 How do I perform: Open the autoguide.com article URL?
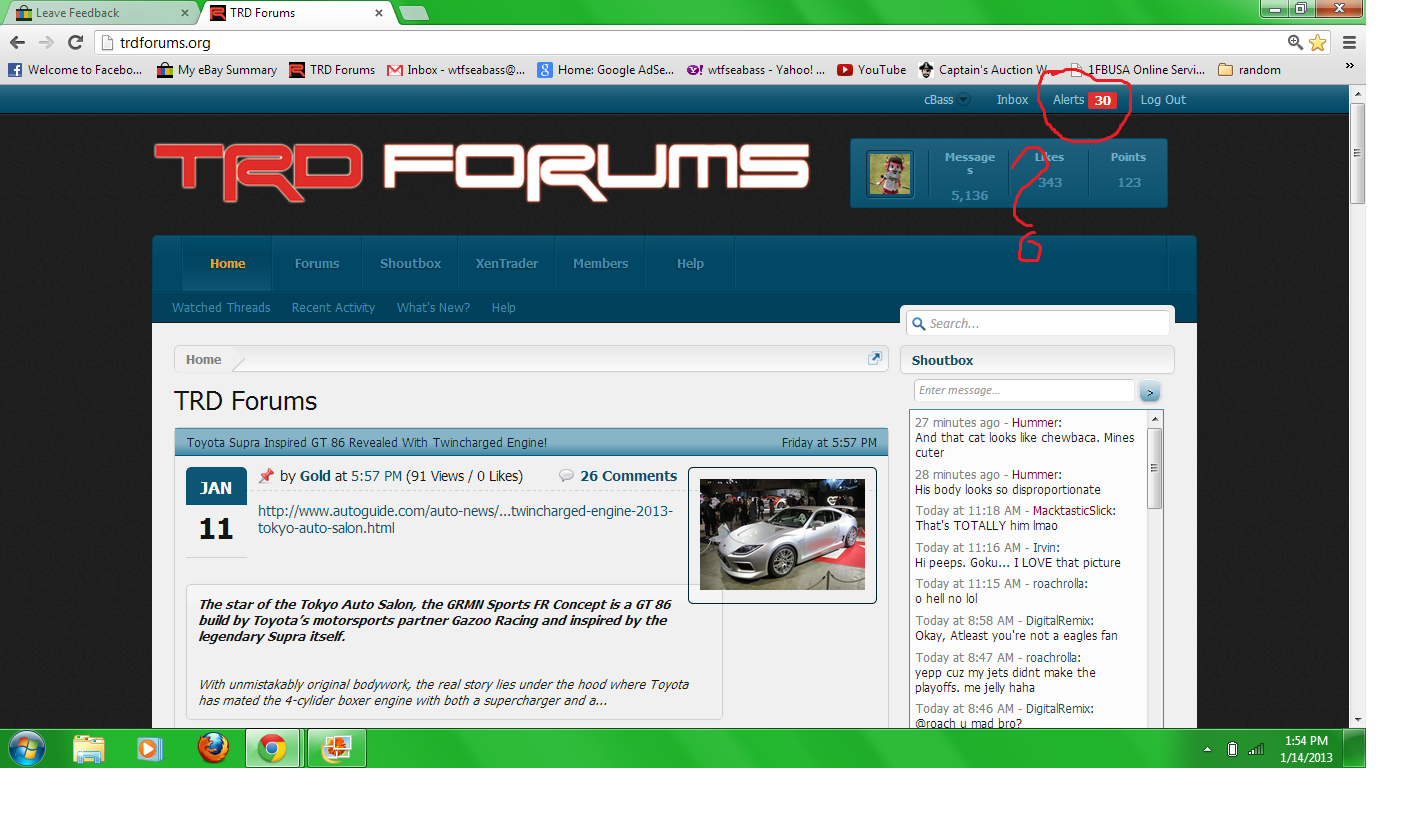(465, 520)
